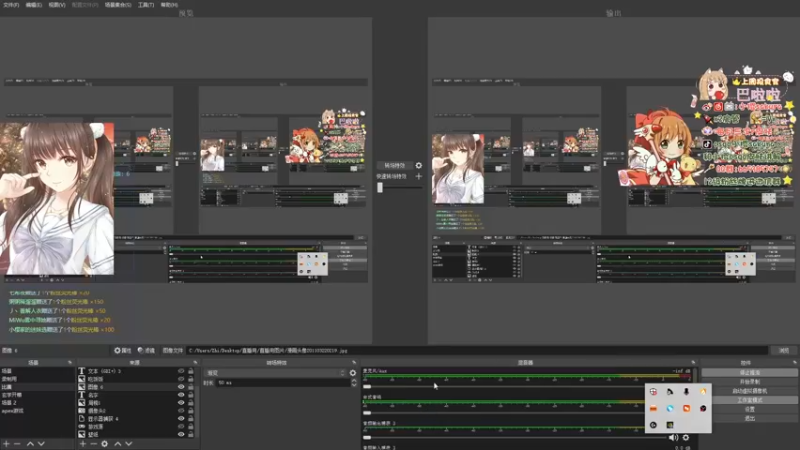Move the selected scene up
Viewport: 800px width, 450px height.
point(30,444)
